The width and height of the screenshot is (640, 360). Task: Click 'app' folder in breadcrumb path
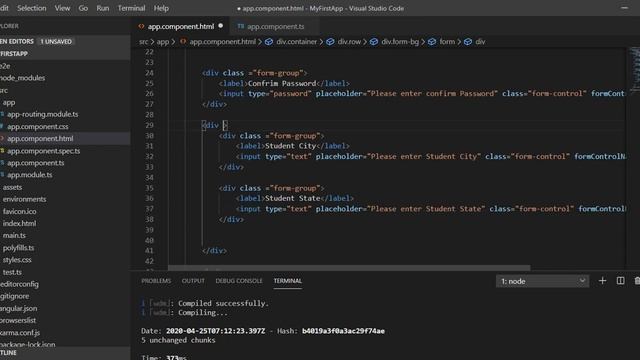point(163,42)
